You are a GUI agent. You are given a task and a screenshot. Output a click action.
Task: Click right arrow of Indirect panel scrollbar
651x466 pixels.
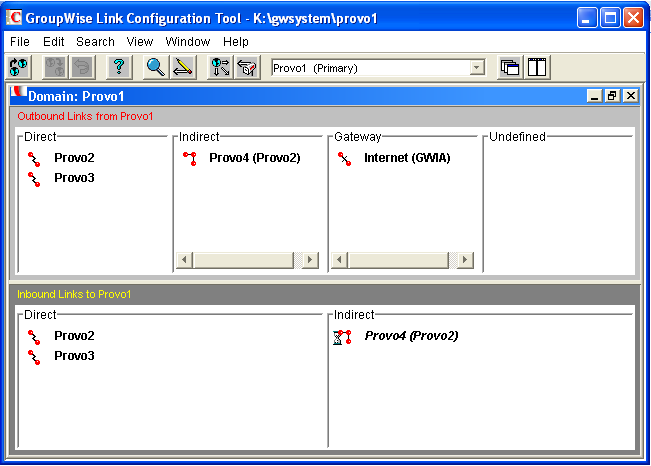coord(310,260)
